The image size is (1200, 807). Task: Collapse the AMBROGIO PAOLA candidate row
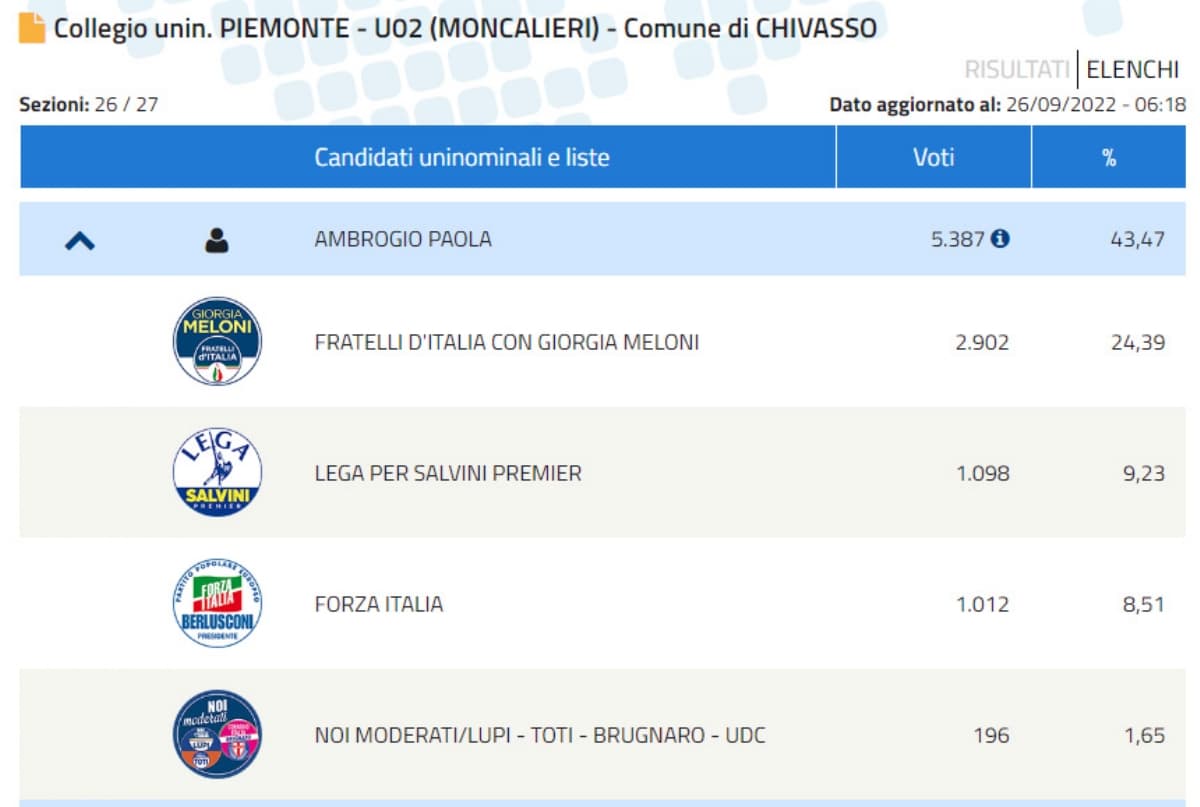click(x=80, y=240)
